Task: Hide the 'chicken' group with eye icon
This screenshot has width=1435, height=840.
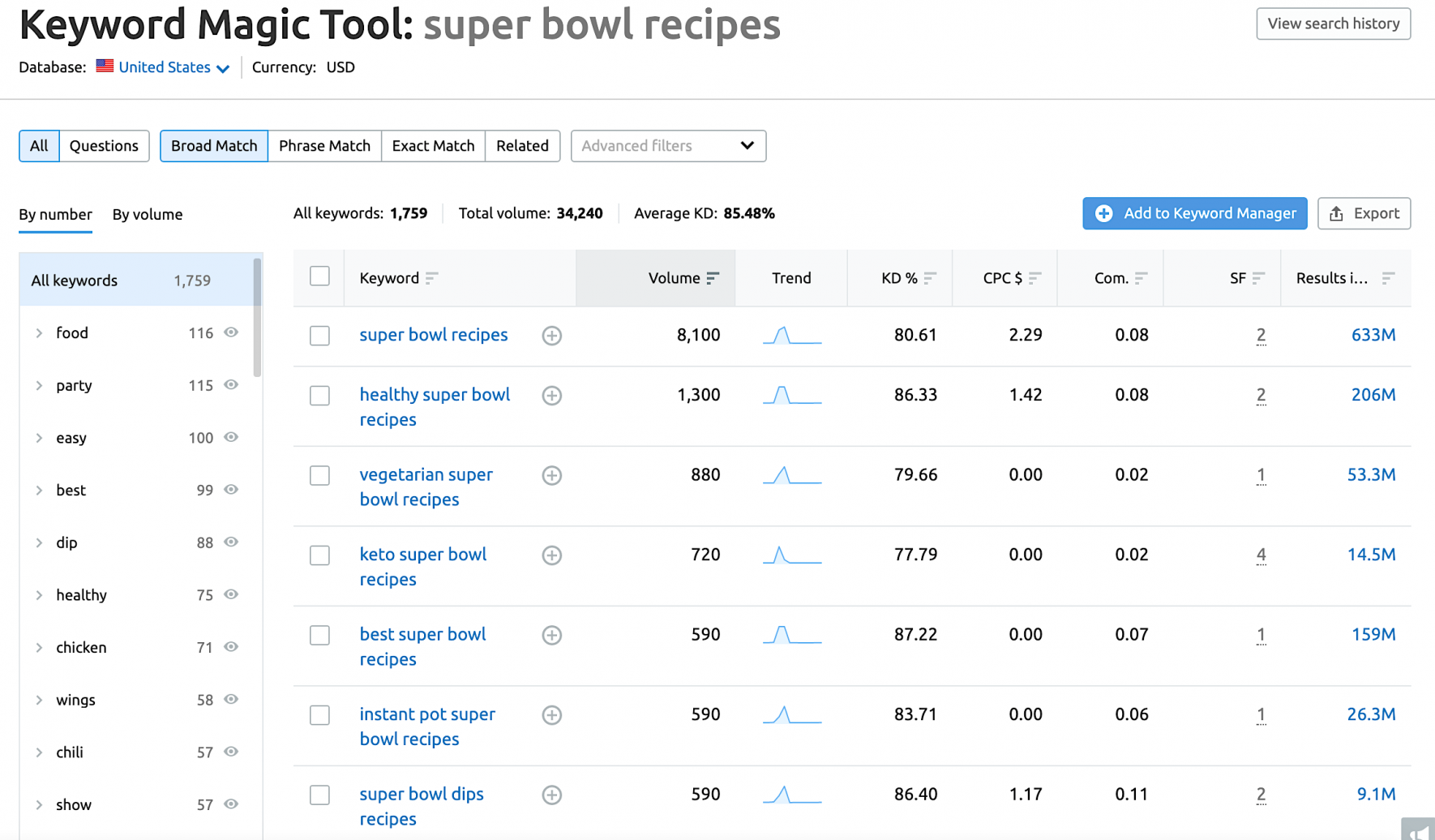Action: pyautogui.click(x=231, y=647)
